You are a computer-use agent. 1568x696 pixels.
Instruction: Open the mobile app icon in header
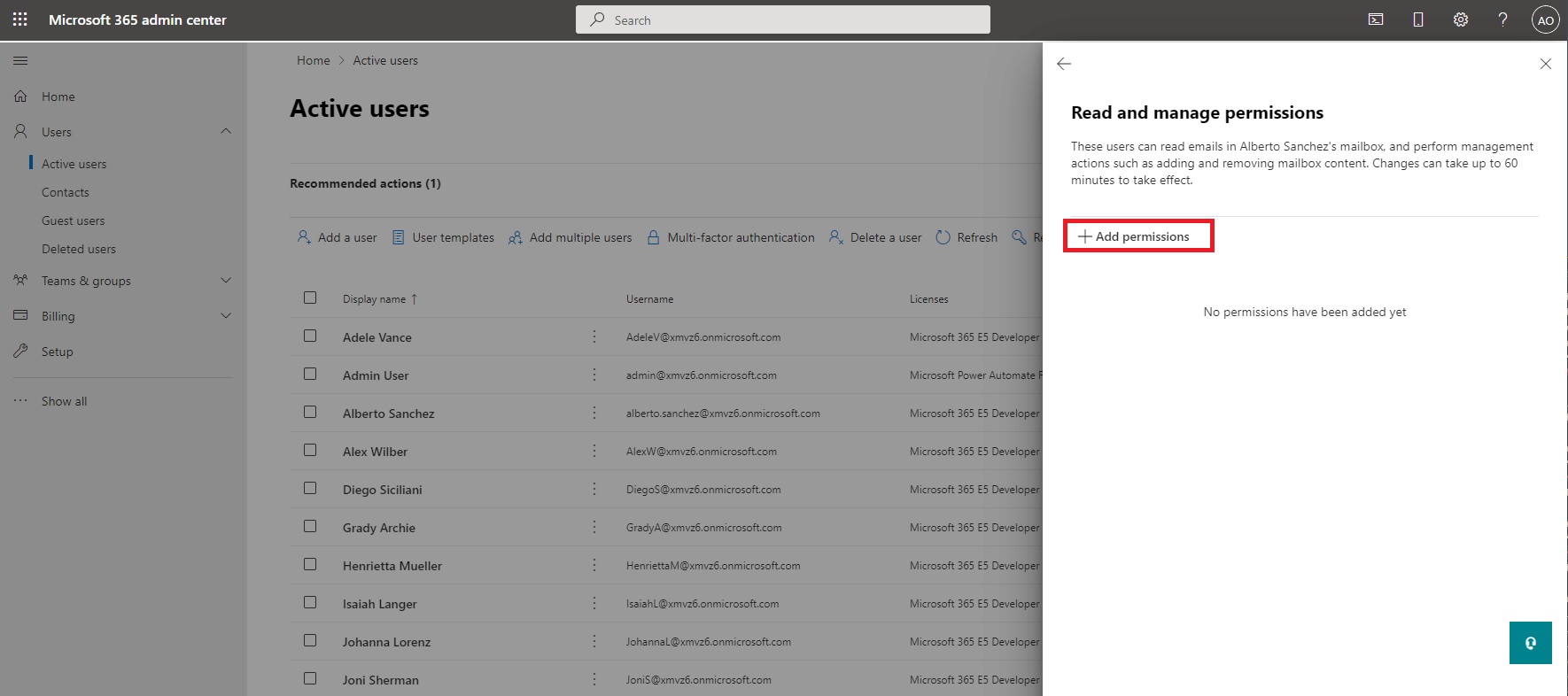(x=1418, y=19)
